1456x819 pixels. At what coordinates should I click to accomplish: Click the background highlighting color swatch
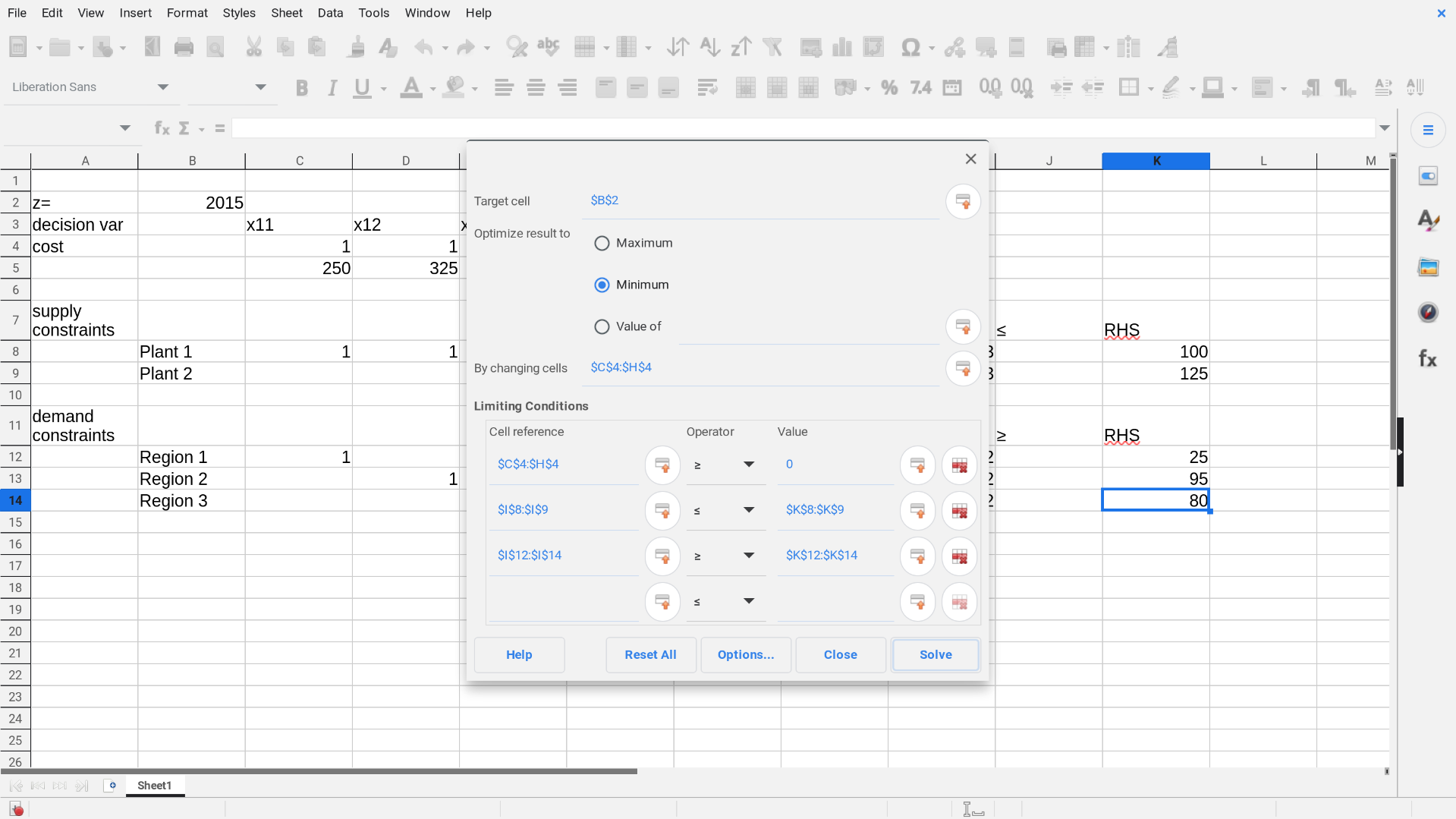coord(454,88)
